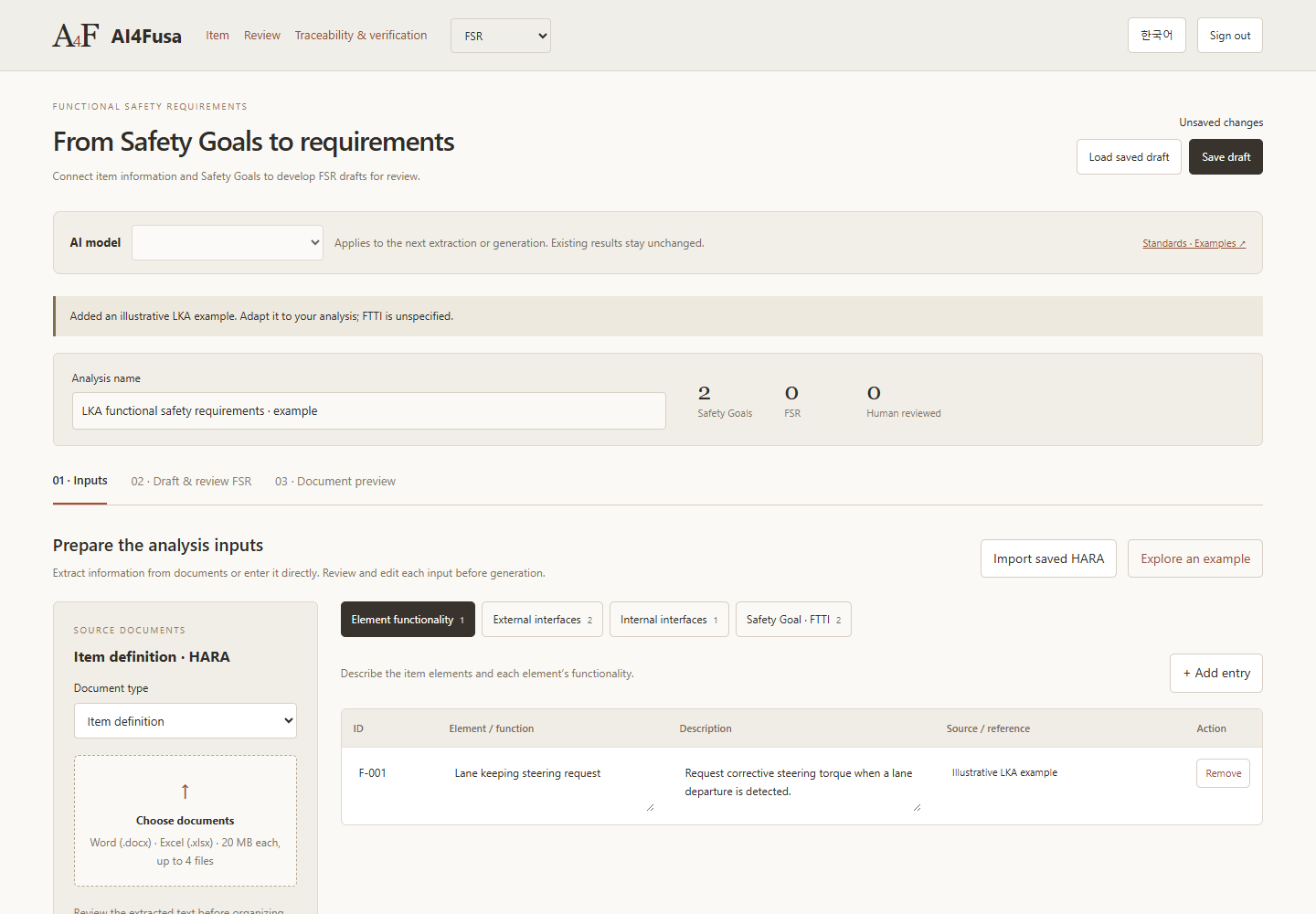Edit the F-001 description text area
This screenshot has height=914, width=1316.
point(801,786)
